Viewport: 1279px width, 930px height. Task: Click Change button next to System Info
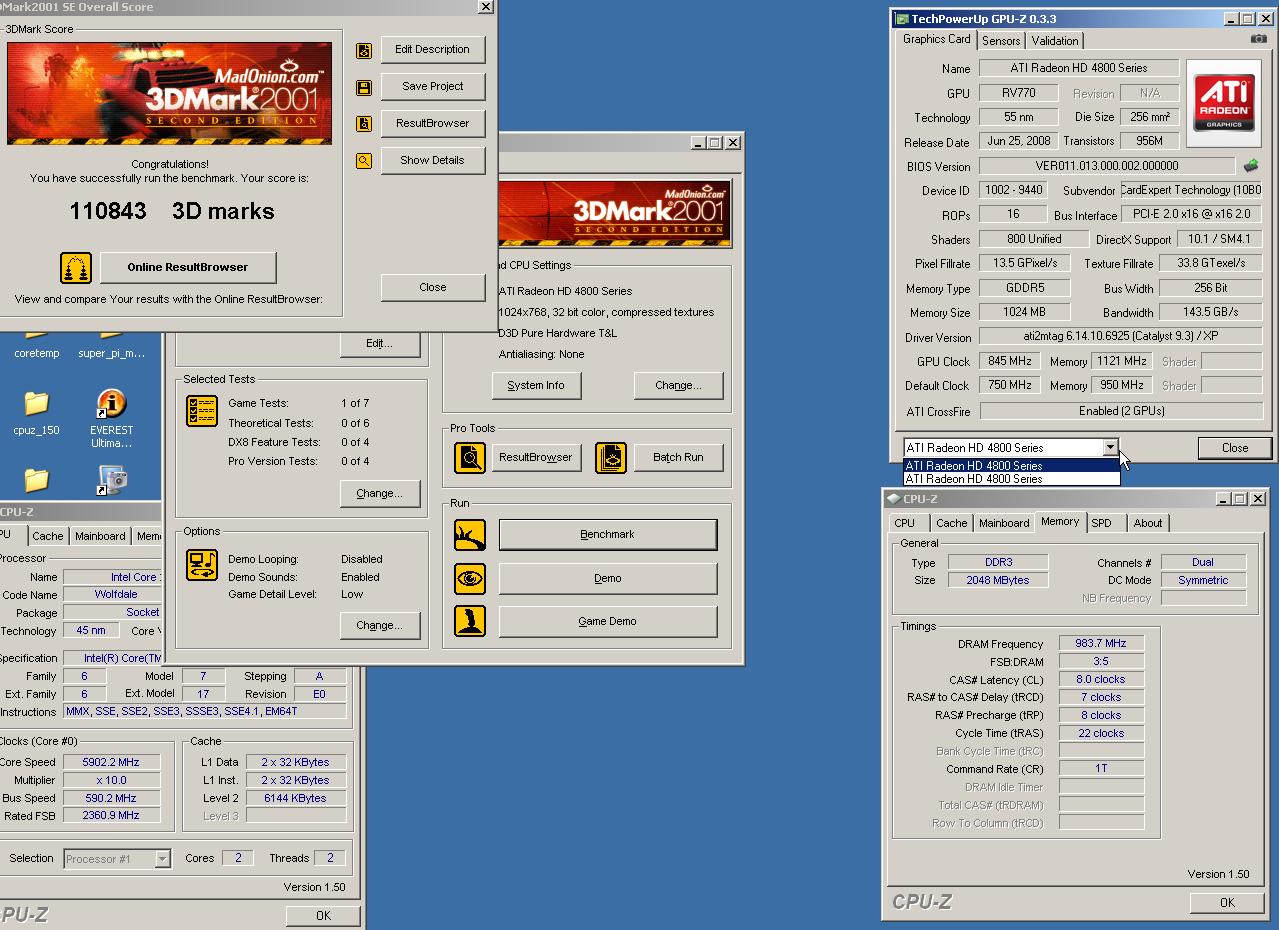pyautogui.click(x=678, y=386)
